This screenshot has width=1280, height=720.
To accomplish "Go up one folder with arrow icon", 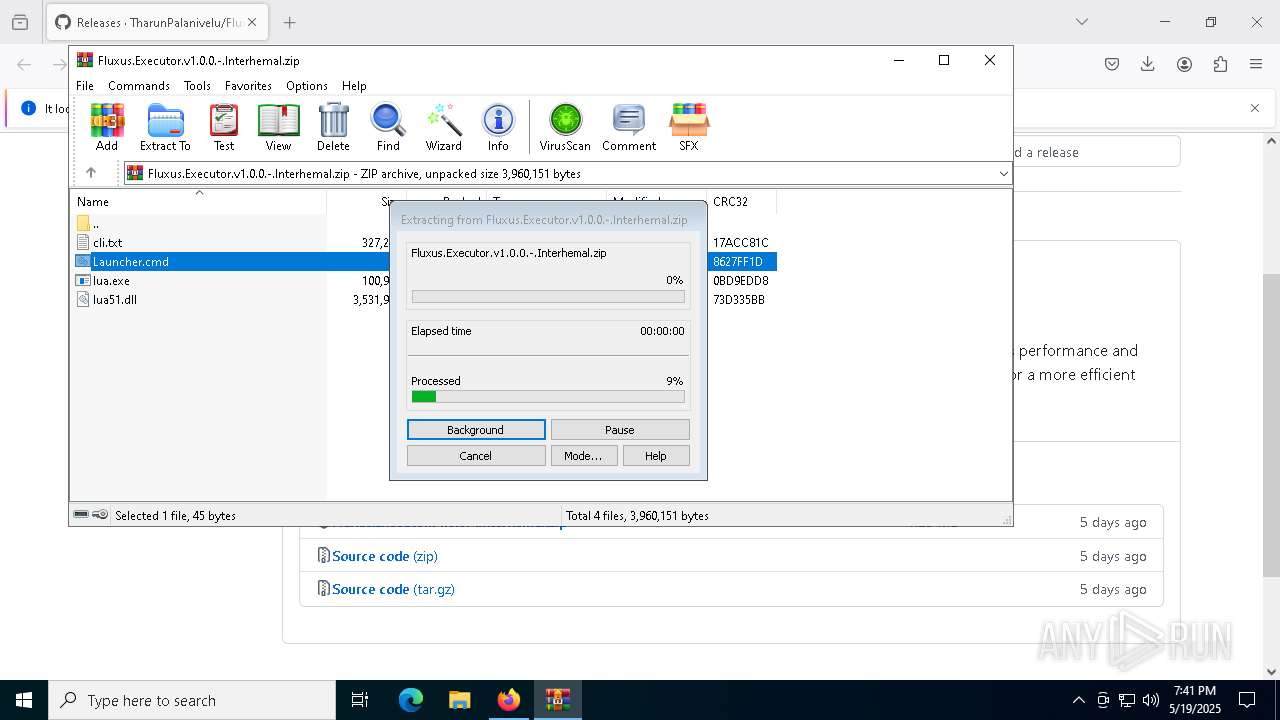I will [91, 173].
